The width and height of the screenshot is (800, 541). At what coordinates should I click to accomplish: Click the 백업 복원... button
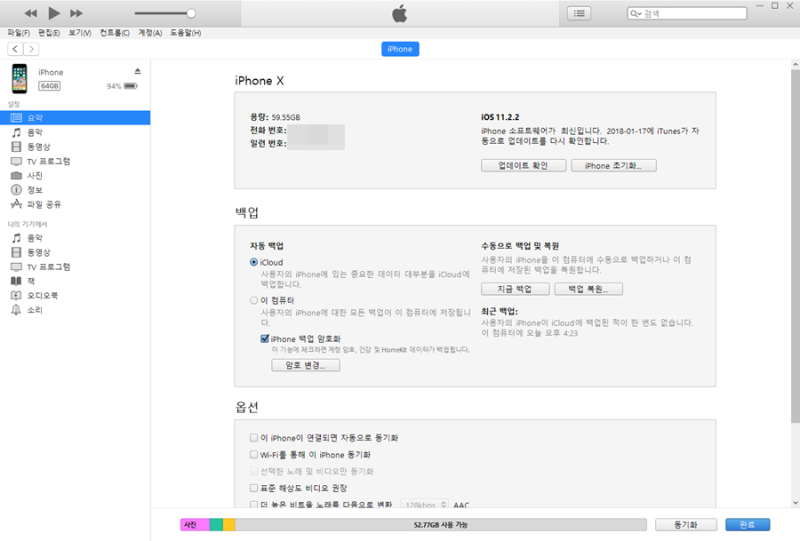[x=588, y=289]
